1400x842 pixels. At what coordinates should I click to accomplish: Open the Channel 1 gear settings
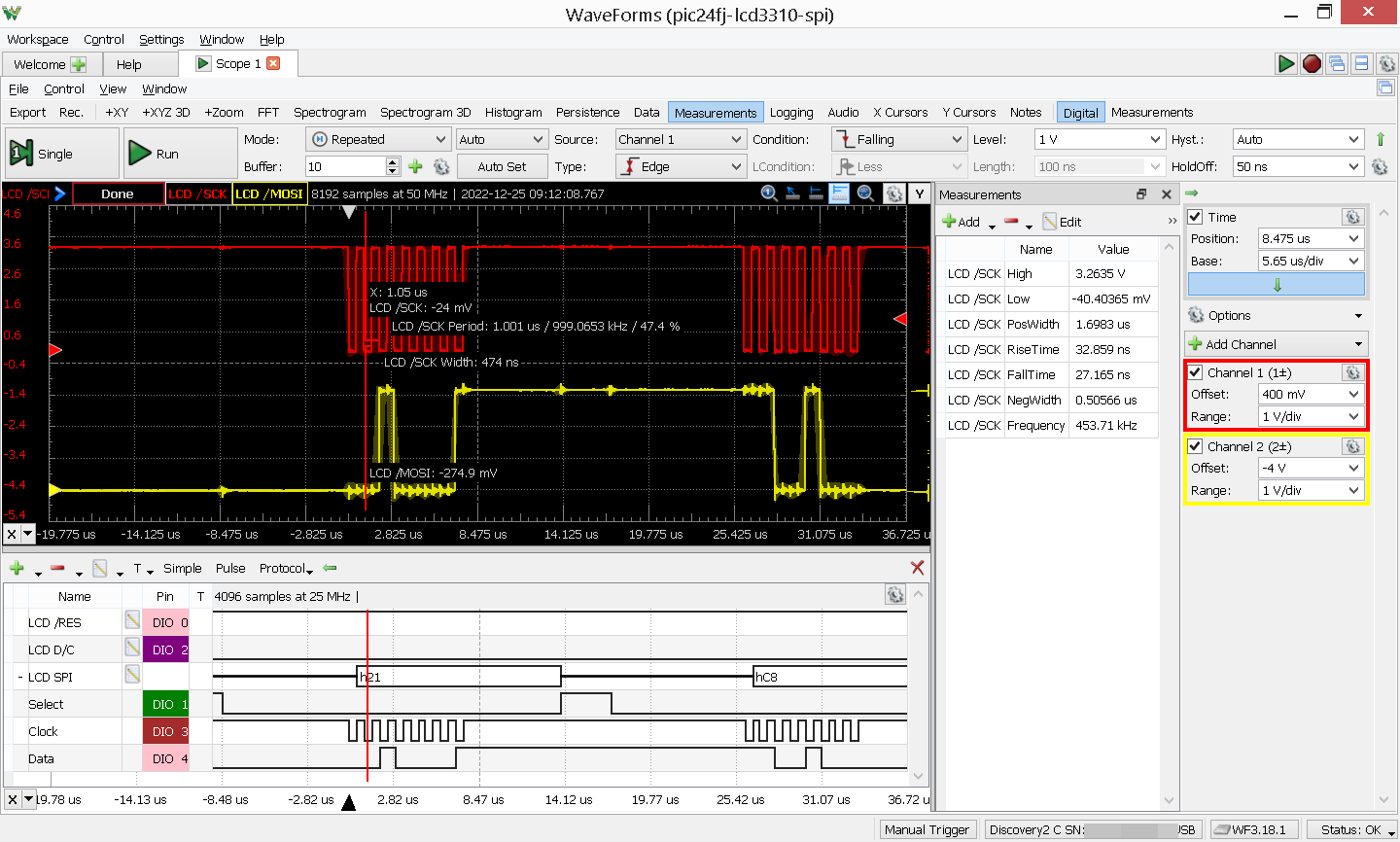pos(1351,372)
